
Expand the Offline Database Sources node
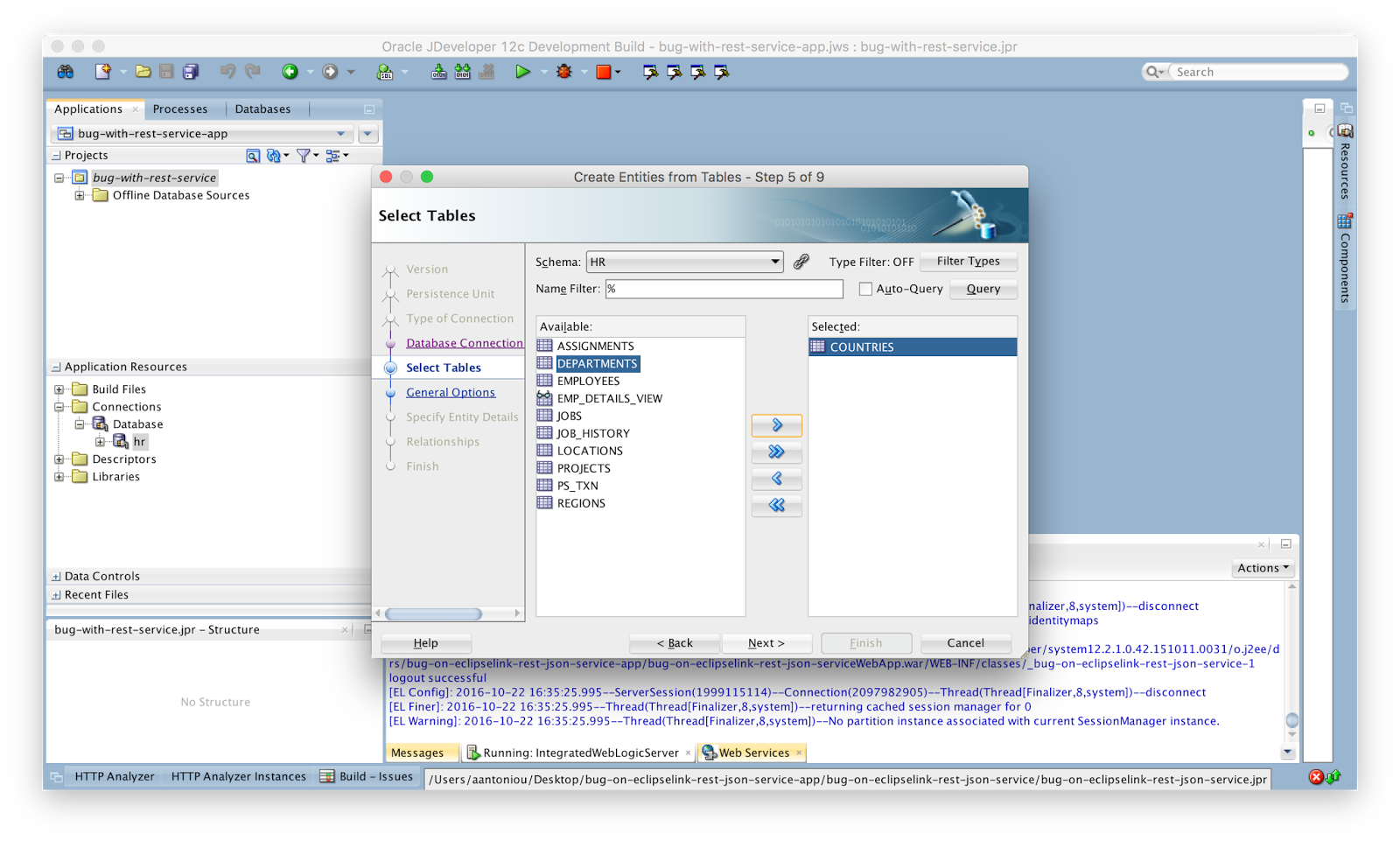(80, 195)
